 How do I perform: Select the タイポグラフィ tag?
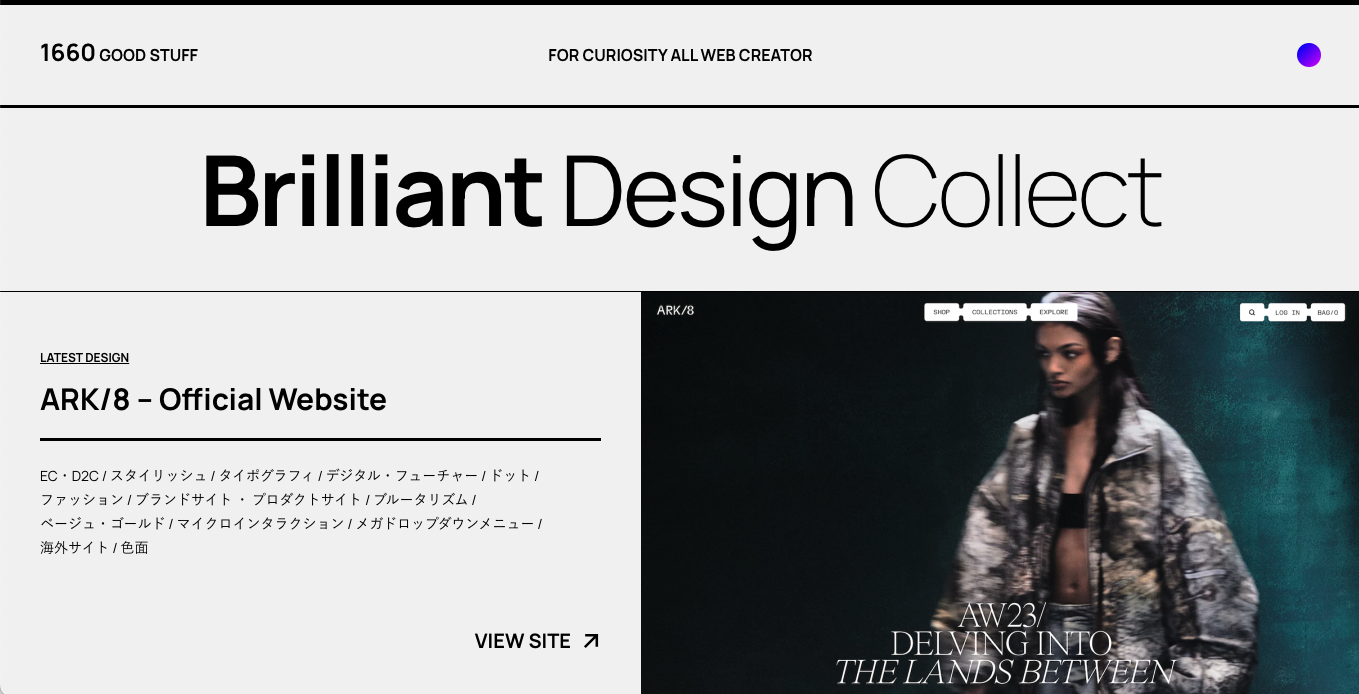266,476
